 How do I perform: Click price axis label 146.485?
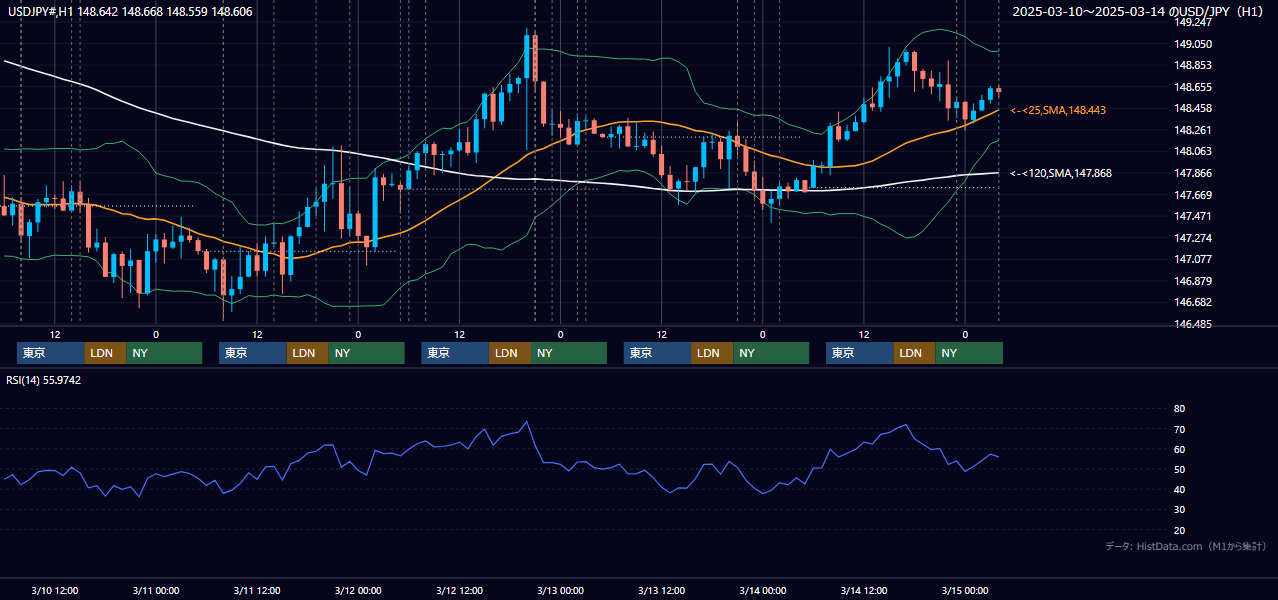click(x=1193, y=324)
